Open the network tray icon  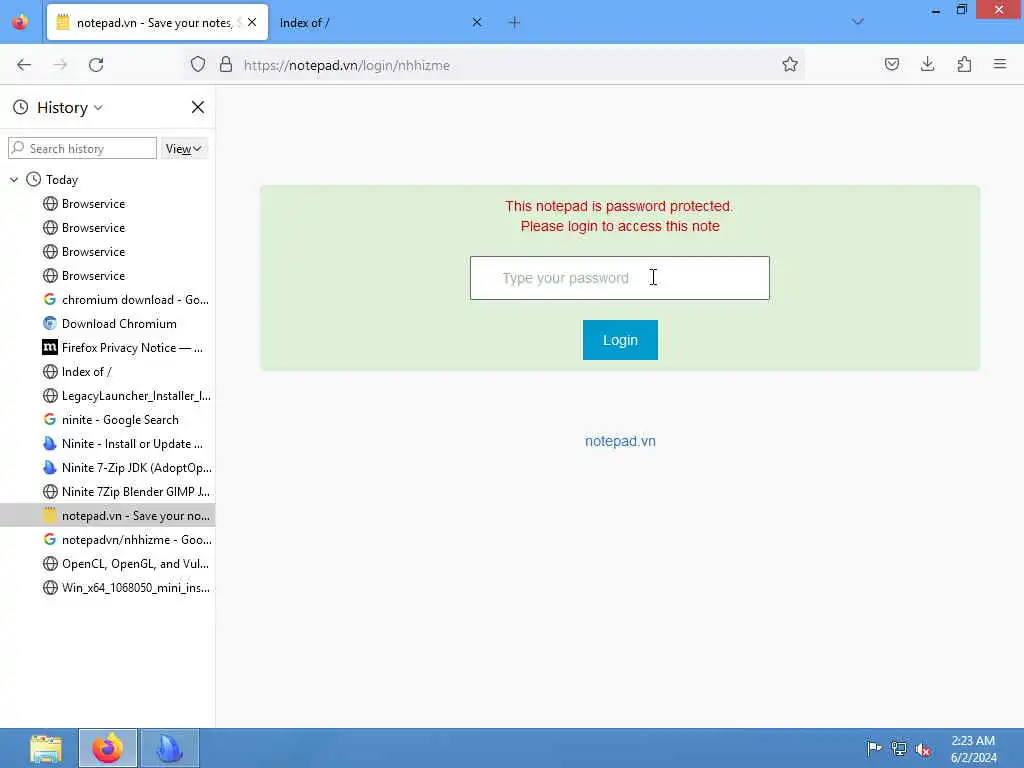[x=899, y=748]
